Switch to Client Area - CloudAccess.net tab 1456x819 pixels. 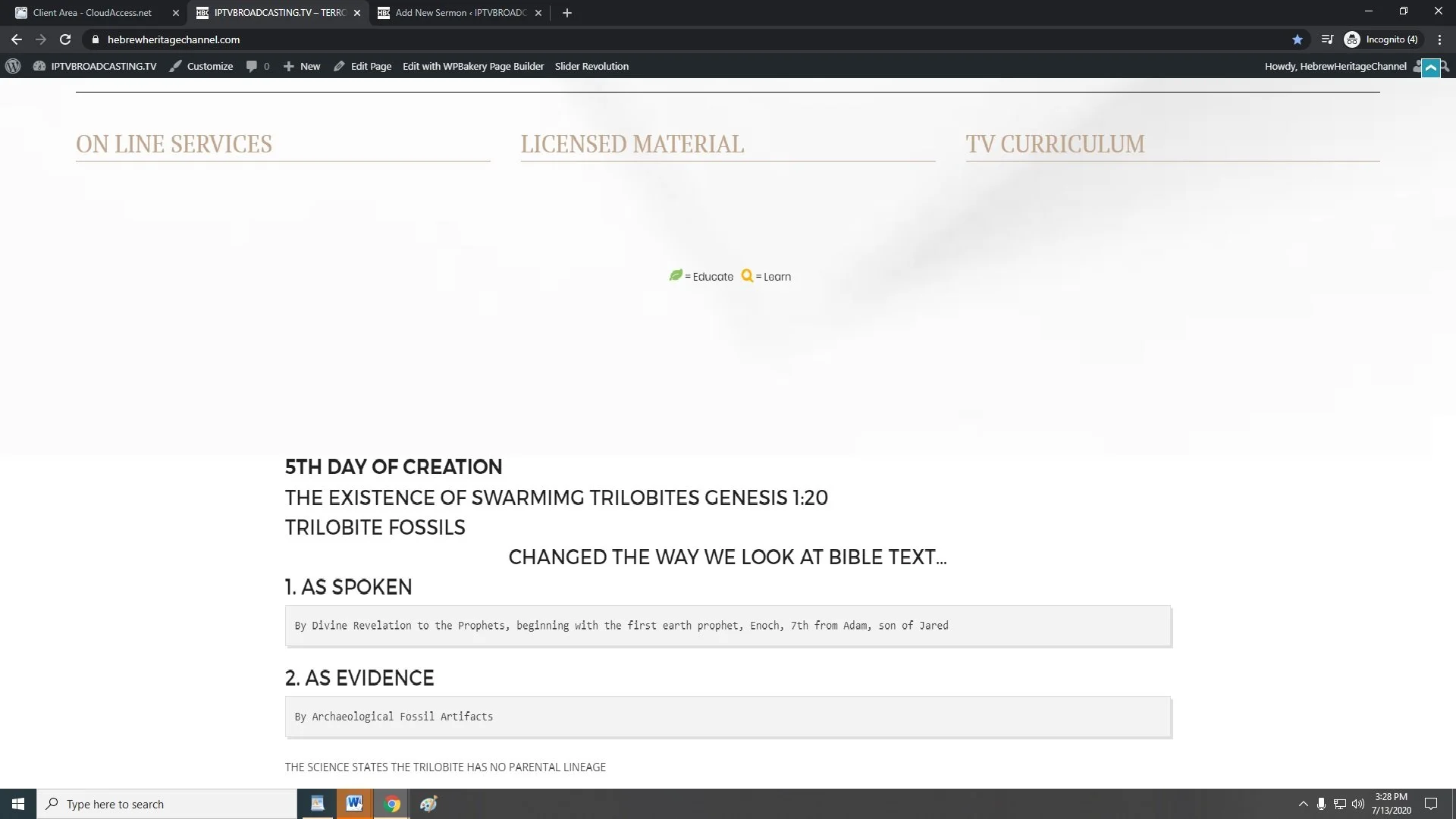click(x=94, y=13)
